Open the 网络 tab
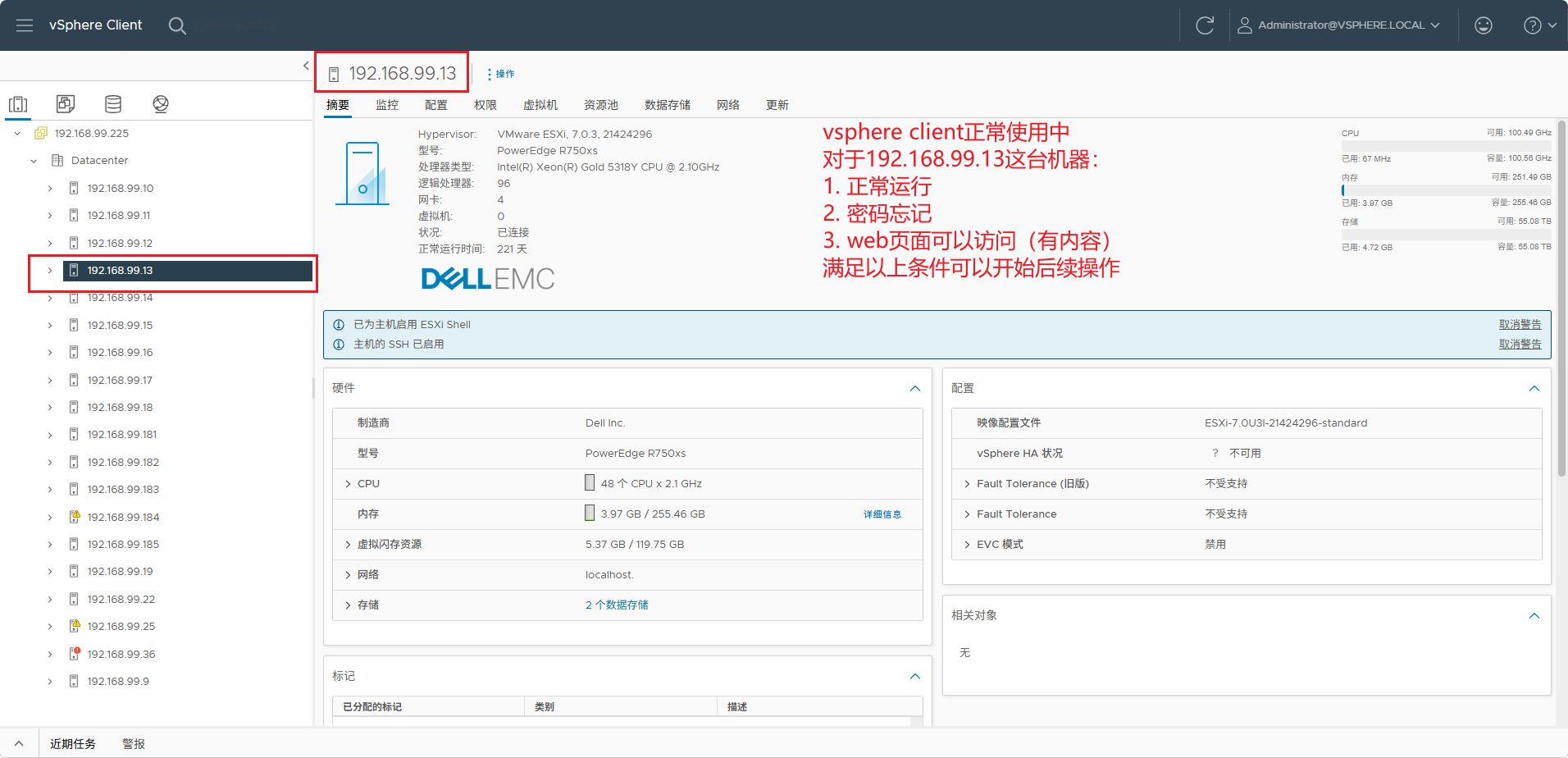Screen dimensions: 1568x758 [x=728, y=105]
